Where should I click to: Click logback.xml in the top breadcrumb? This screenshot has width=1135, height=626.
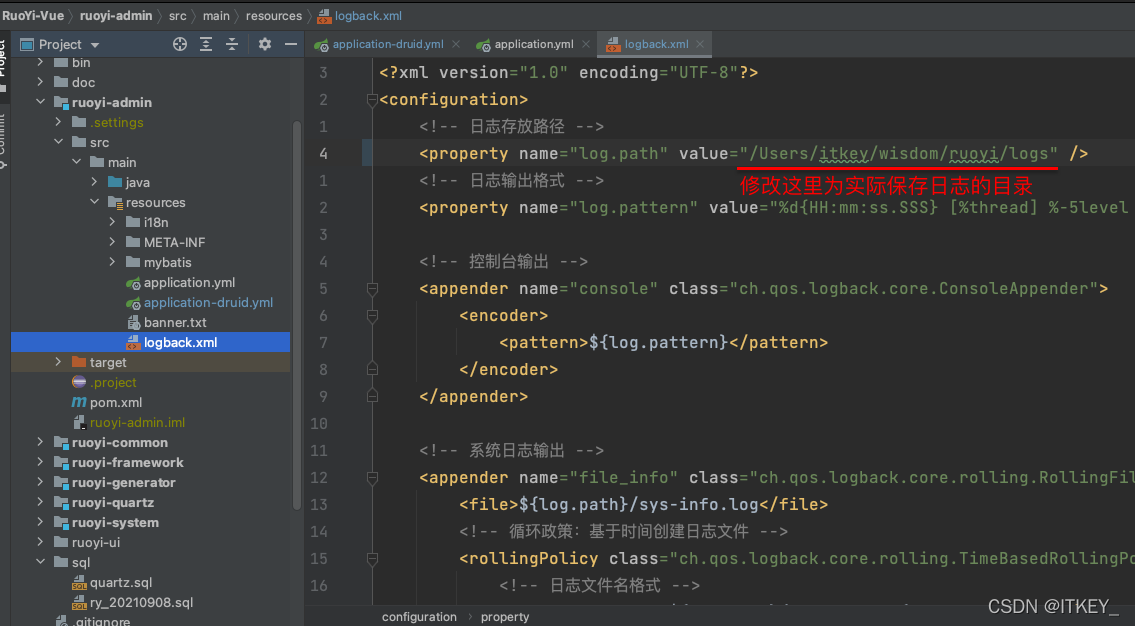[x=368, y=15]
